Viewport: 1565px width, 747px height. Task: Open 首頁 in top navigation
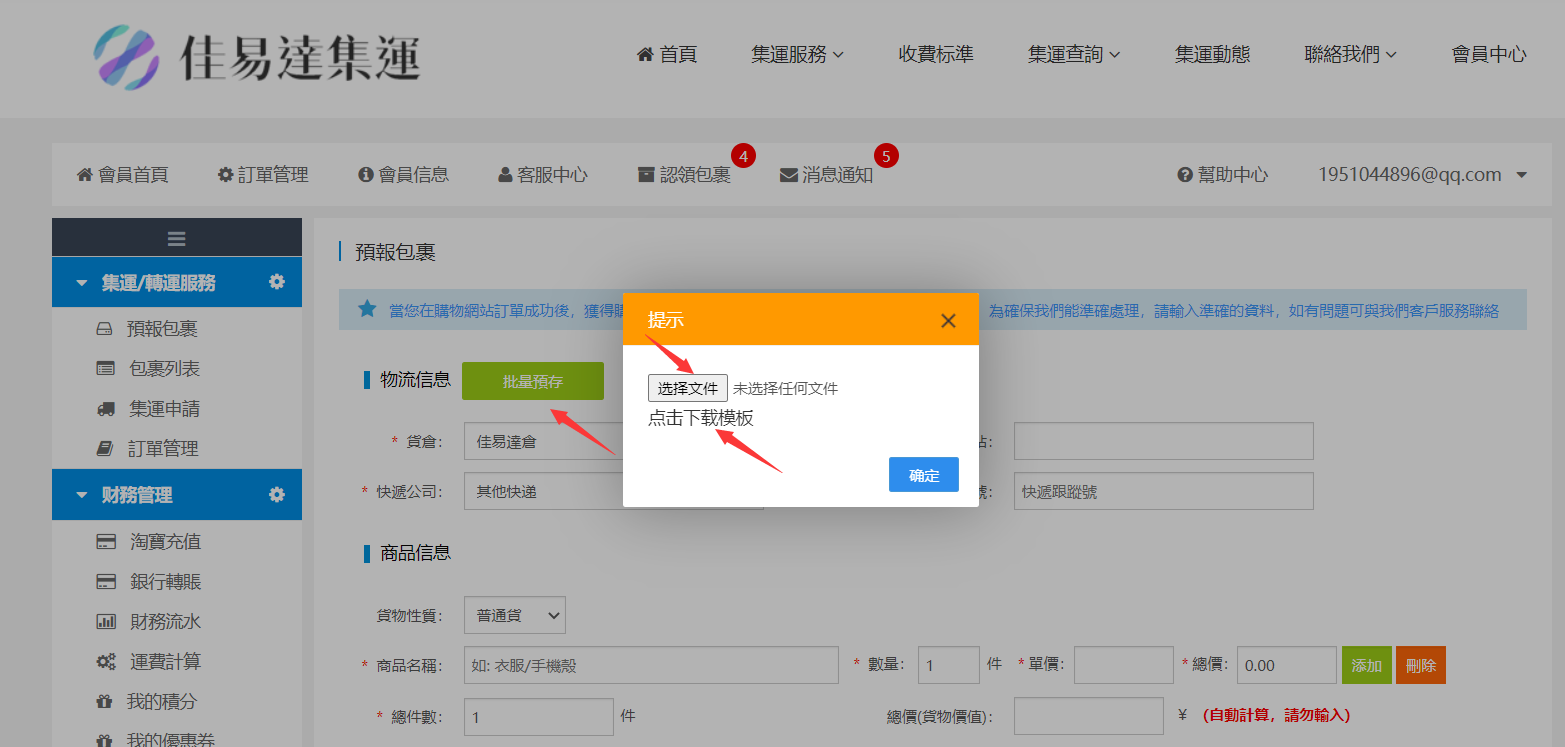(x=667, y=55)
